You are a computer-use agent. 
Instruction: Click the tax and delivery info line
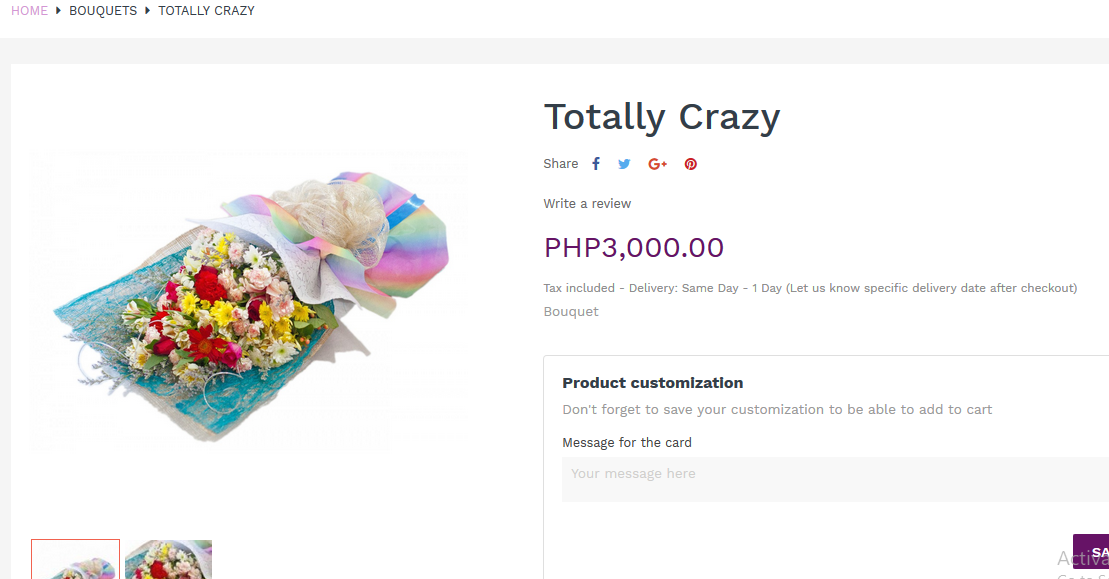pos(809,288)
